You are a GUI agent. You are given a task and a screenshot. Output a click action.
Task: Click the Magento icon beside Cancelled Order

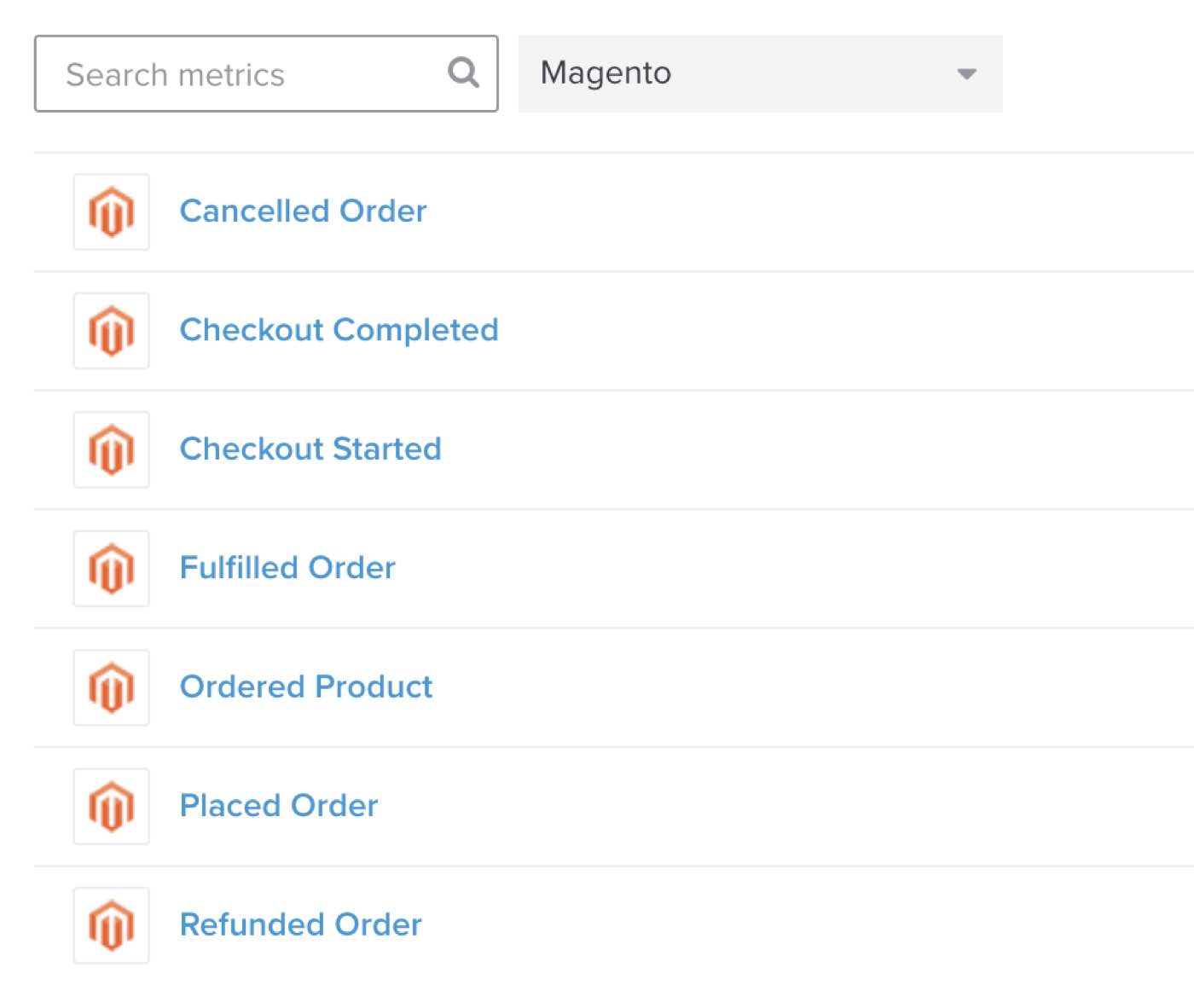click(111, 212)
